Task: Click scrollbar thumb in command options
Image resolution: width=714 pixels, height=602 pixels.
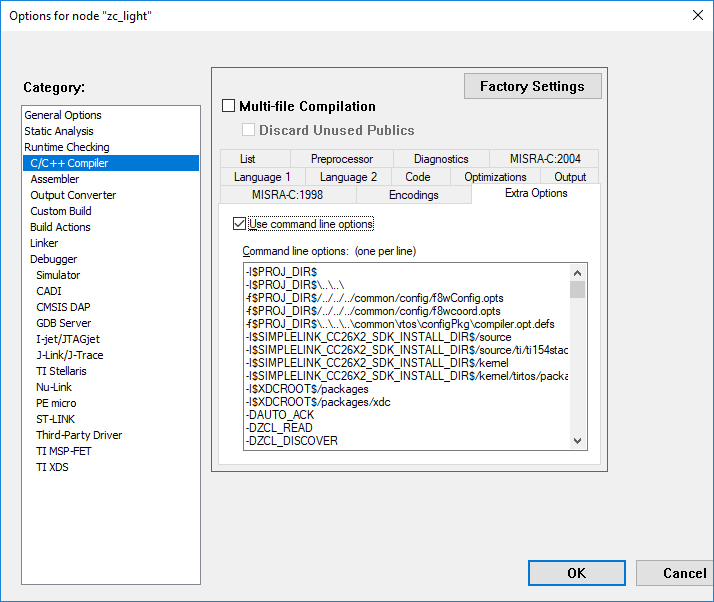Action: (x=577, y=289)
